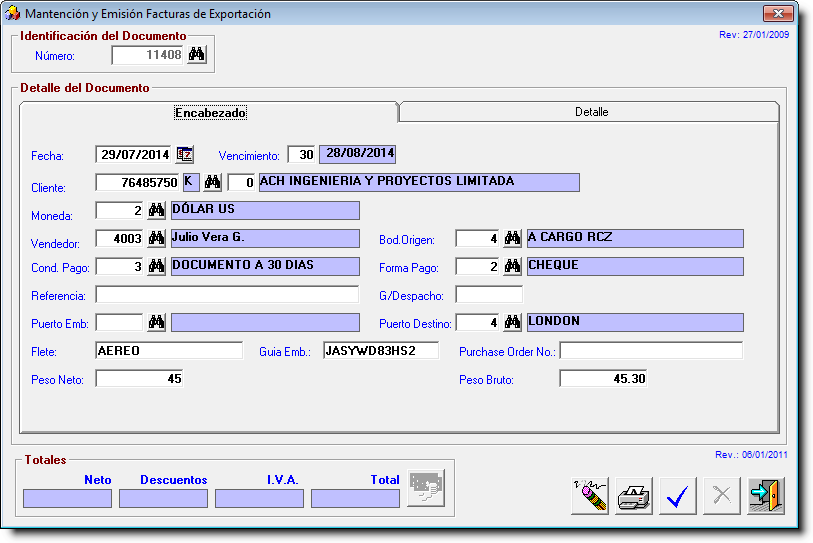813x543 pixels.
Task: Click the Cond. Pago code field
Action: click(120, 267)
